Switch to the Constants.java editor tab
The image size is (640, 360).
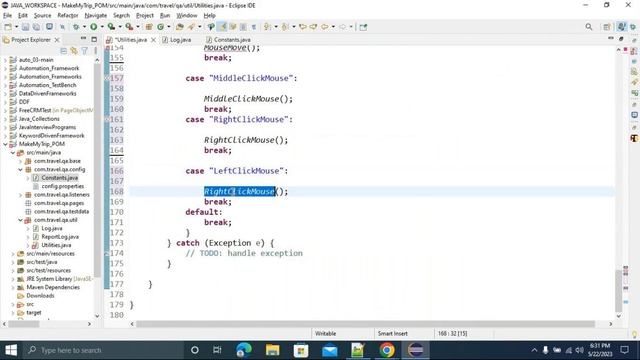(229, 40)
